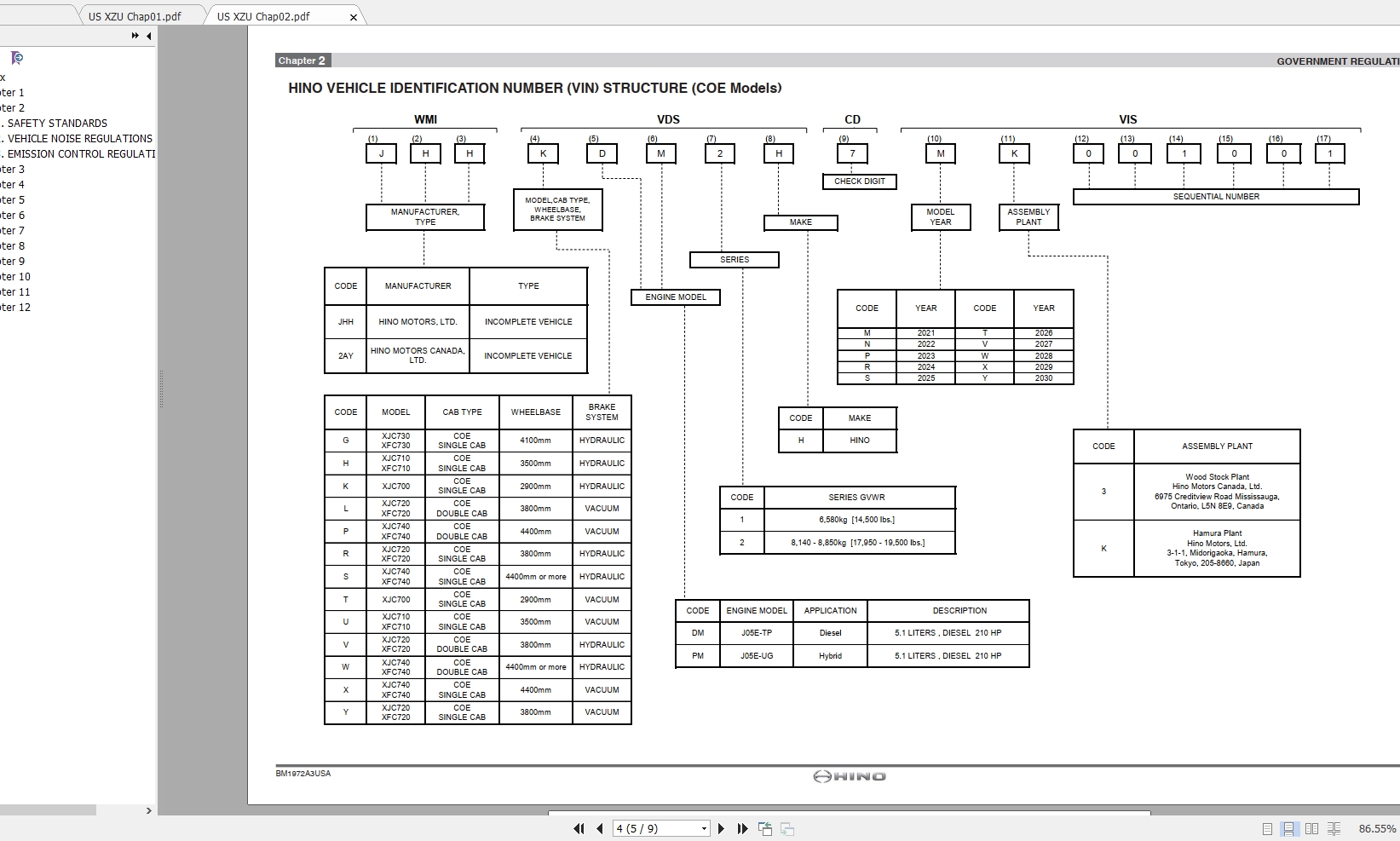The height and width of the screenshot is (841, 1400).
Task: Click the 'CHECK DIGIT' box
Action: (859, 181)
